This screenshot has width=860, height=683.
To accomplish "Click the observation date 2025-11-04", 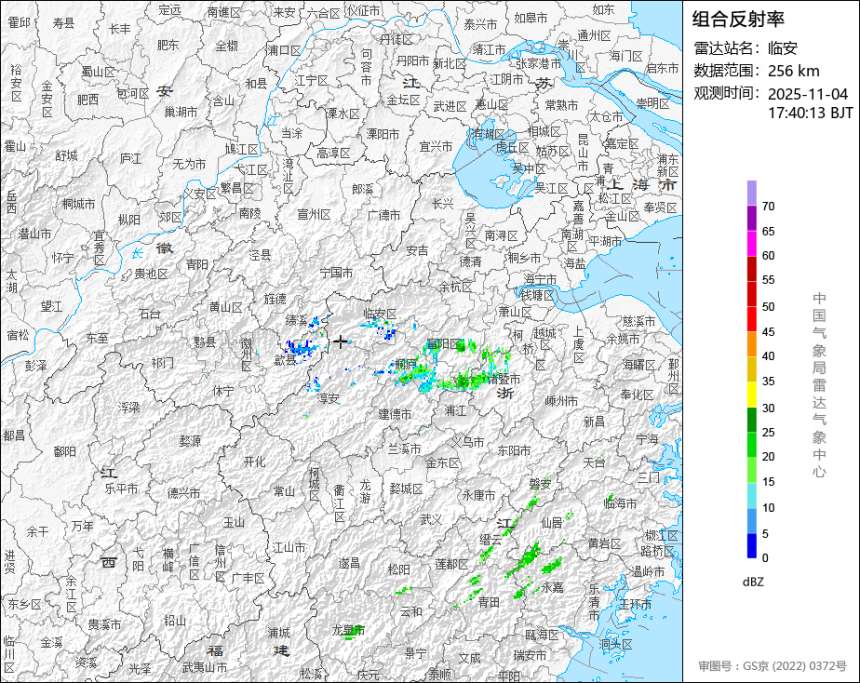I will 807,94.
